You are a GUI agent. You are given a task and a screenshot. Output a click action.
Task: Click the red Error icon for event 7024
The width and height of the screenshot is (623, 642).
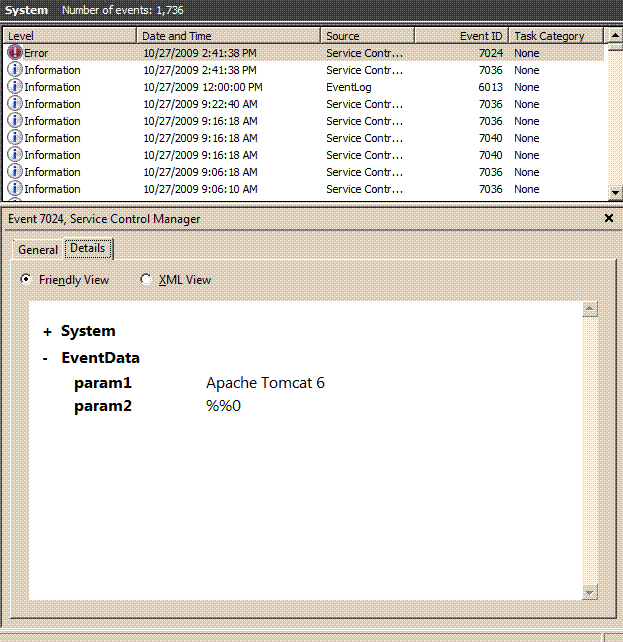click(15, 53)
